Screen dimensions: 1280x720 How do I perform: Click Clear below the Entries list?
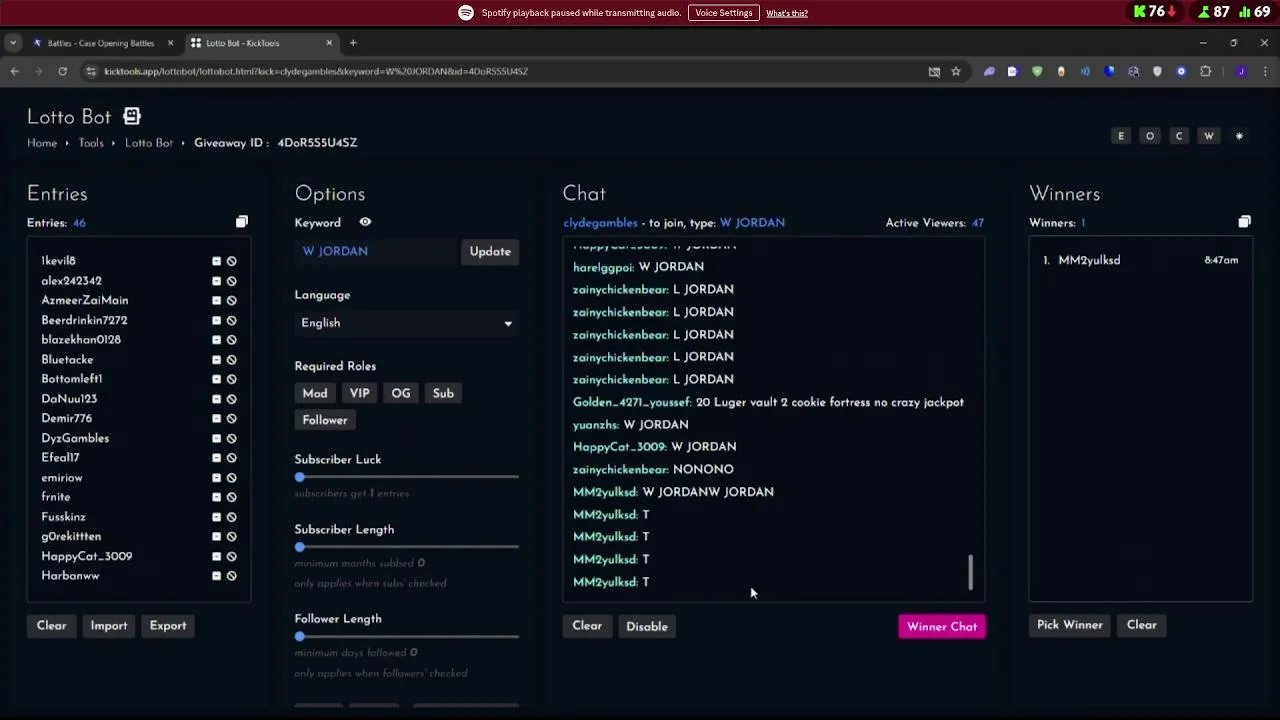[x=52, y=626]
